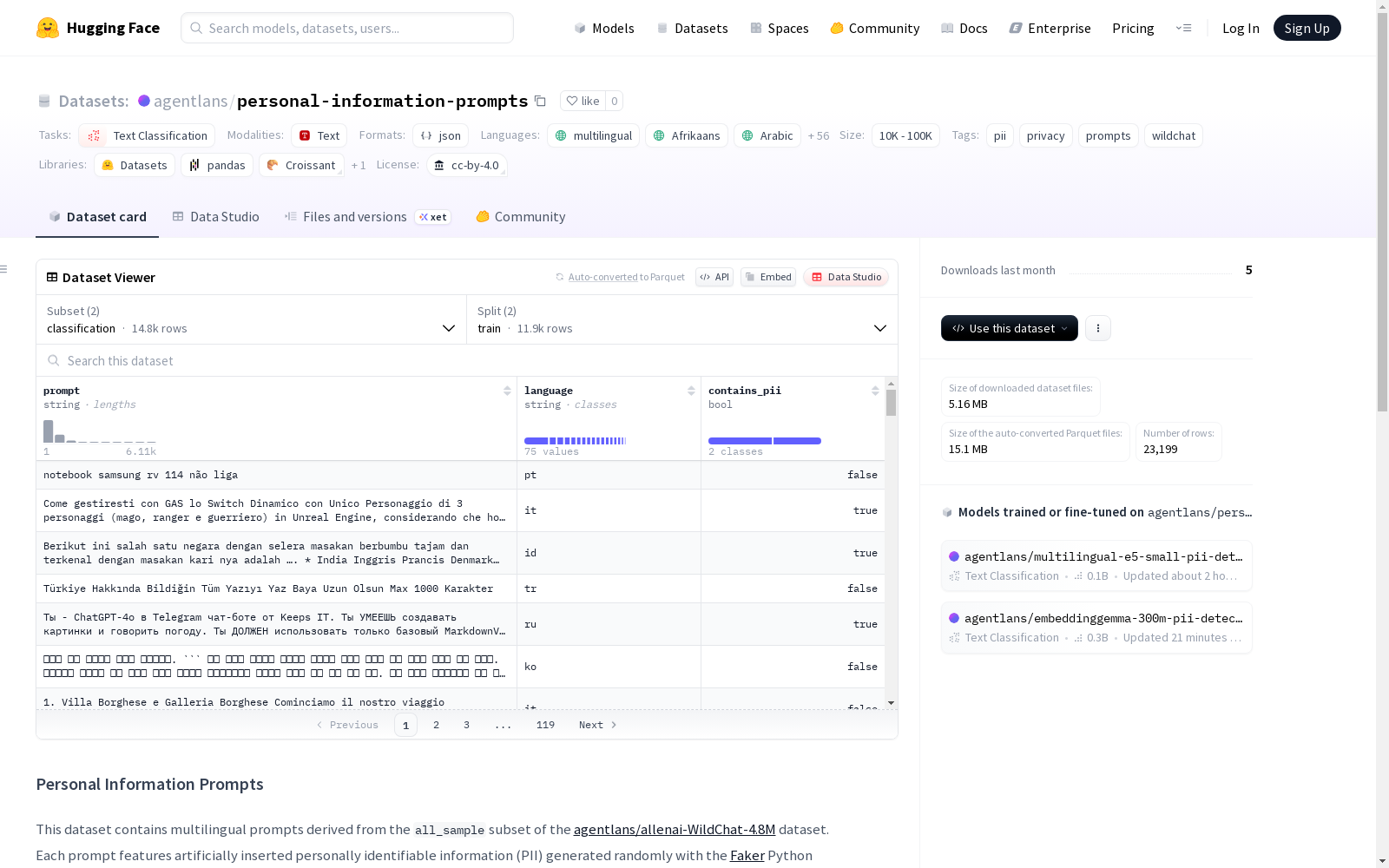
Task: Click the prompt lengths histogram
Action: (100, 431)
